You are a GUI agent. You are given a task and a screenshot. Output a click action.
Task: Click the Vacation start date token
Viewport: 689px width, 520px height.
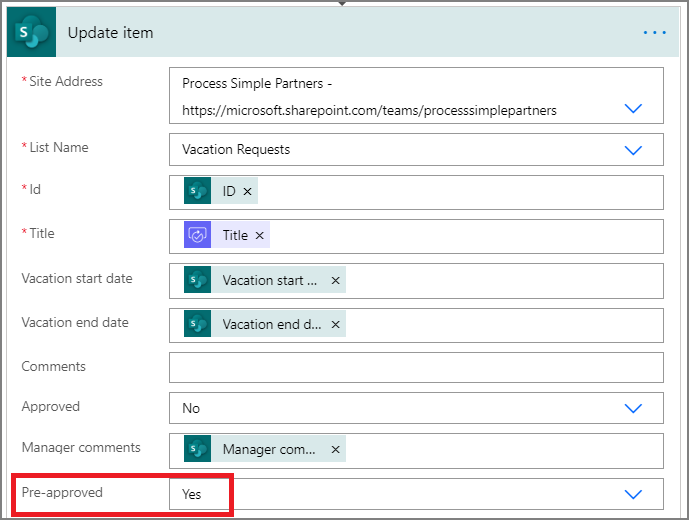(x=270, y=281)
